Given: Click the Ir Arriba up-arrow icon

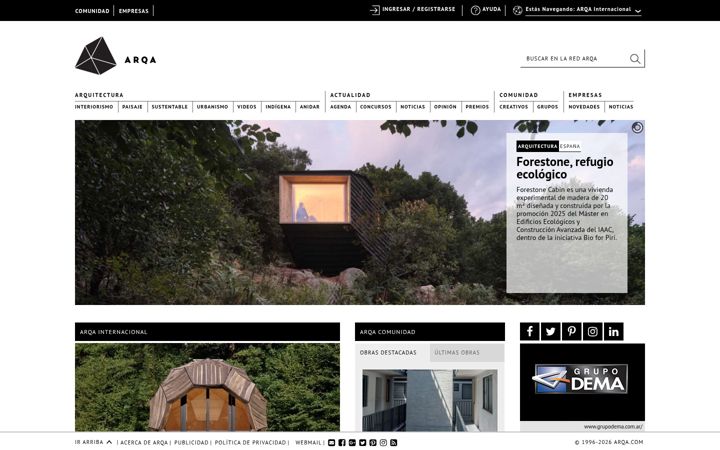Looking at the screenshot, I should pyautogui.click(x=109, y=442).
